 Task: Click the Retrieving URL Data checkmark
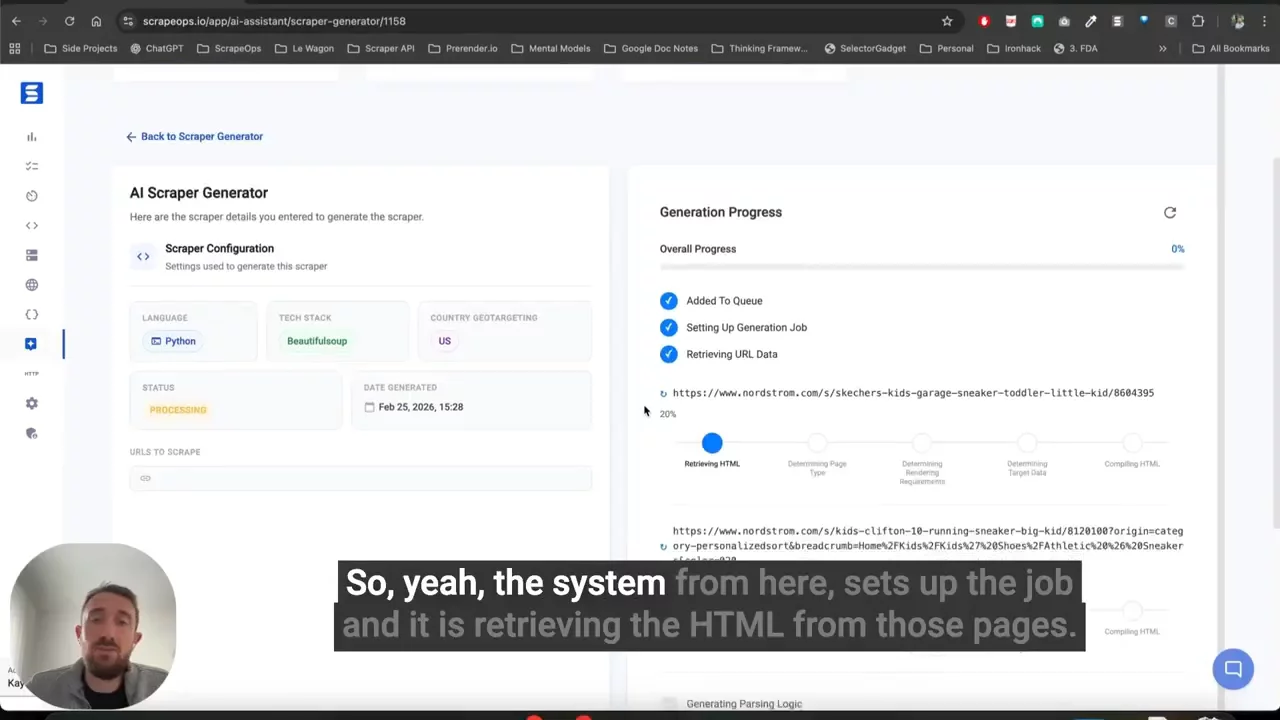click(x=668, y=354)
